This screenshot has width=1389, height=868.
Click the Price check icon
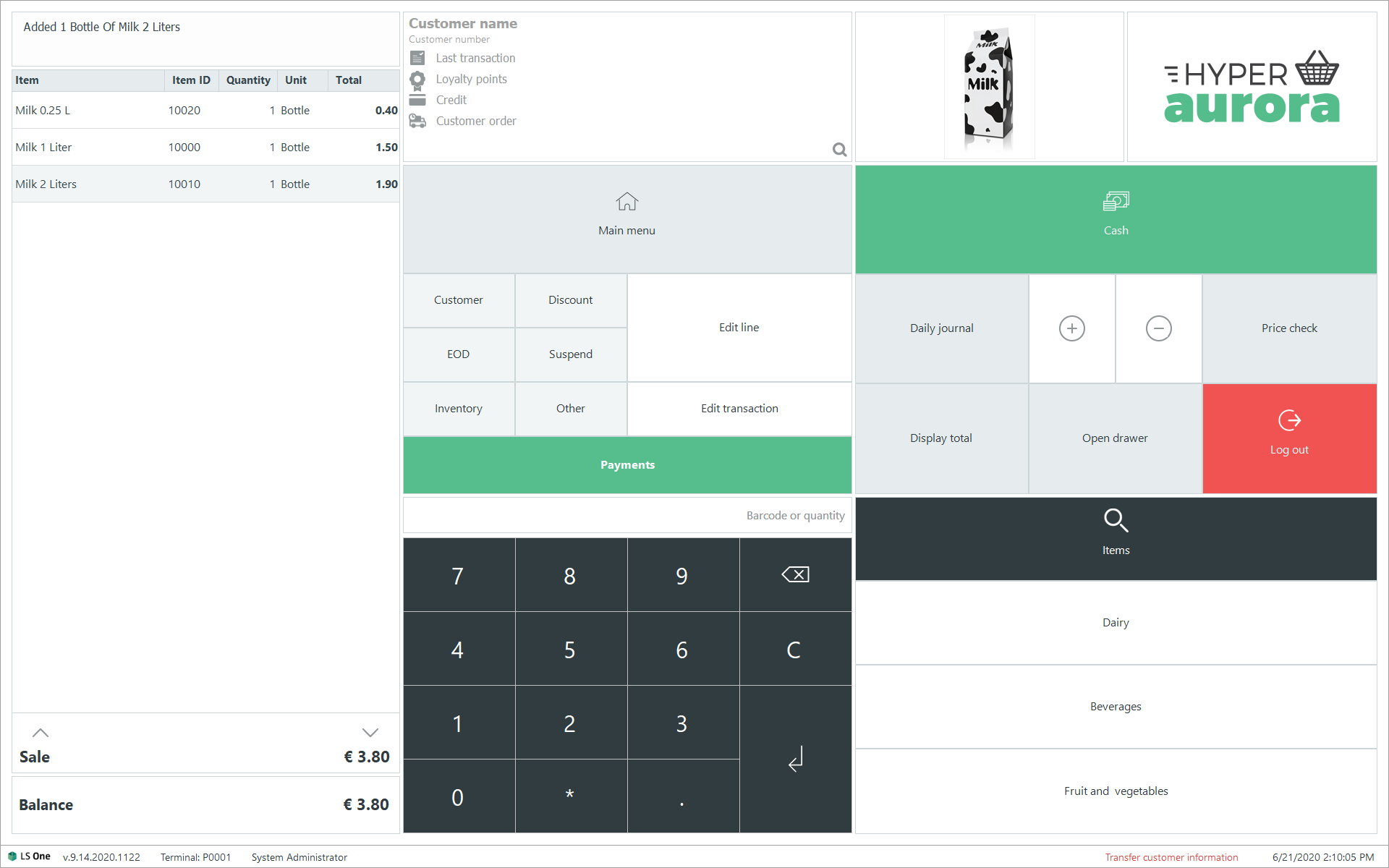(x=1289, y=326)
